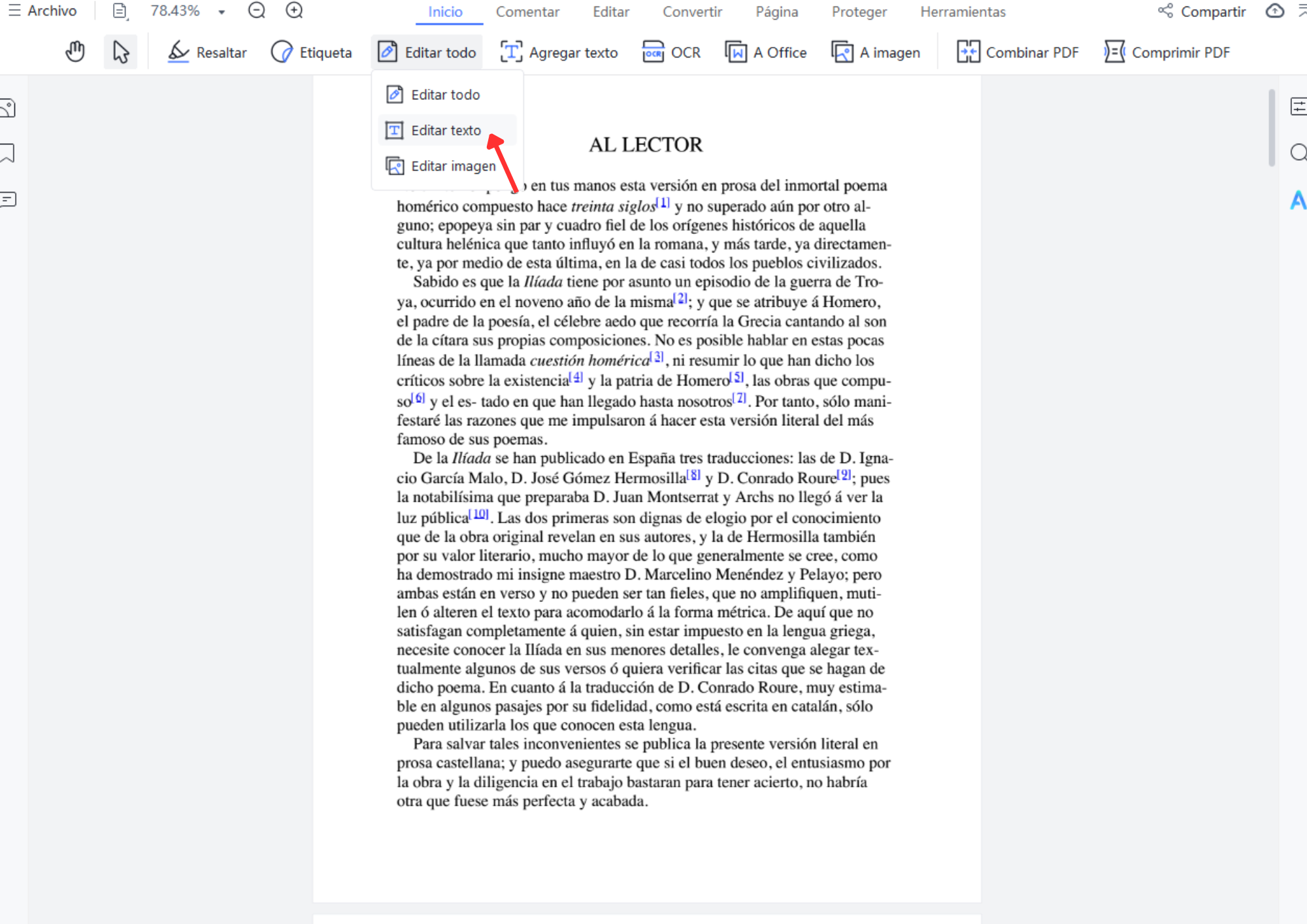Open the zoom percentage dropdown arrow
The height and width of the screenshot is (924, 1307).
(222, 12)
